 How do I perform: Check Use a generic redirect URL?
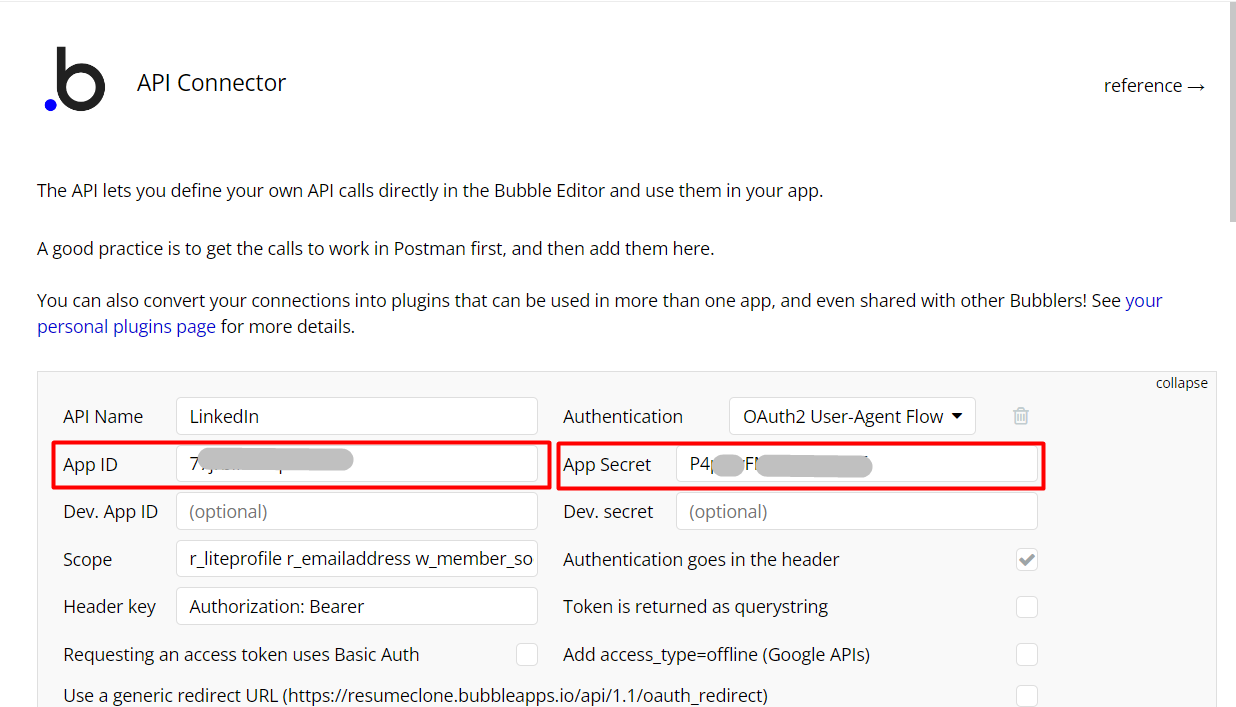tap(1026, 696)
